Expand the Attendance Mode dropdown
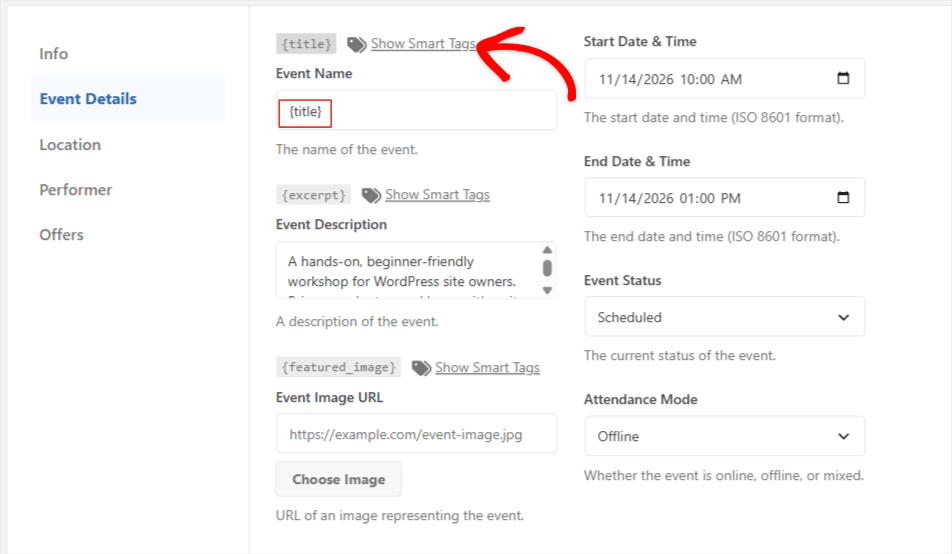Screen dimensions: 952x554 [724, 436]
